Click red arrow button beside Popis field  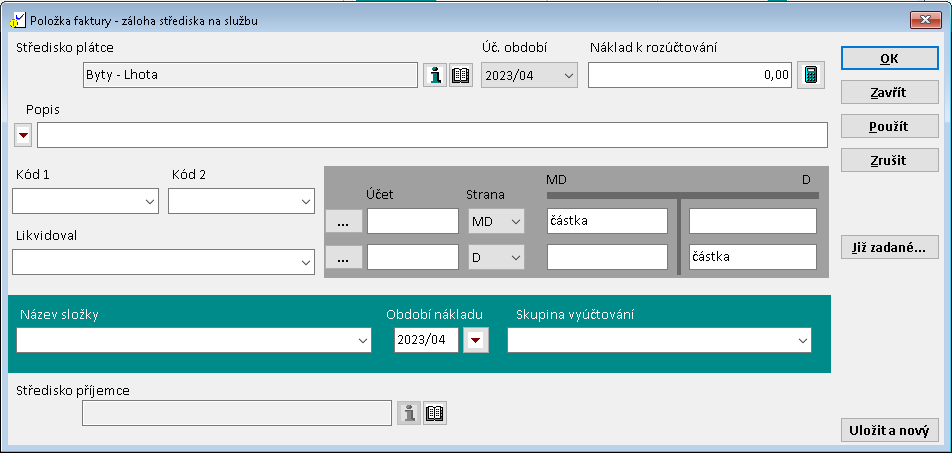click(x=23, y=135)
